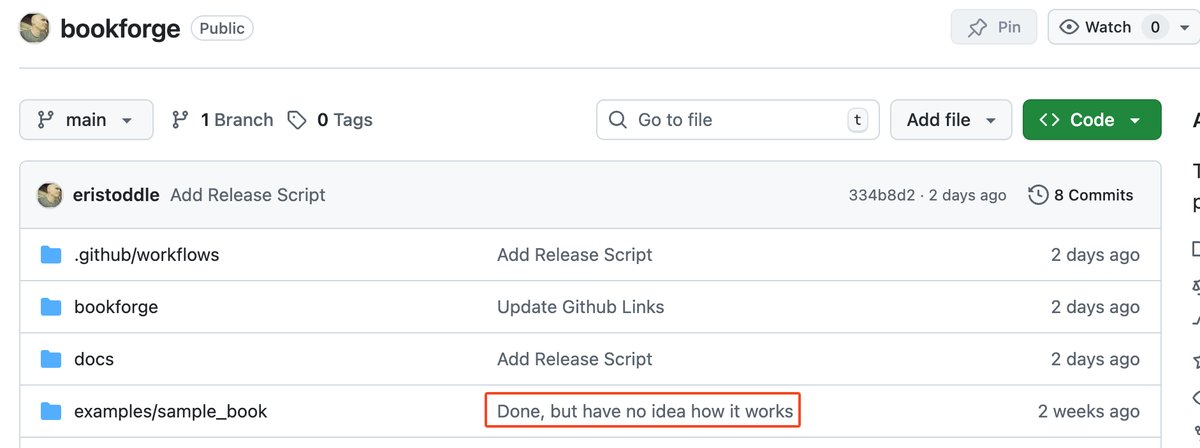This screenshot has width=1200, height=448.
Task: Open the eristoddle author link
Action: [x=116, y=195]
